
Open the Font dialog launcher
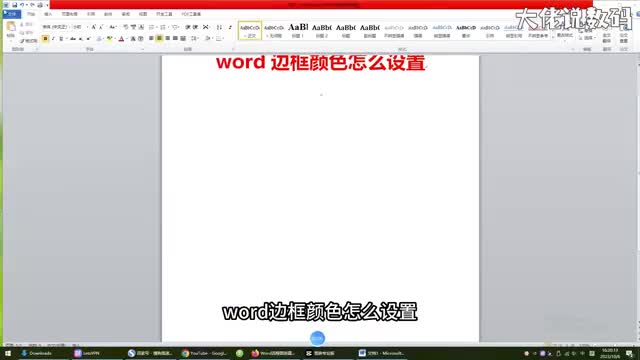click(142, 49)
